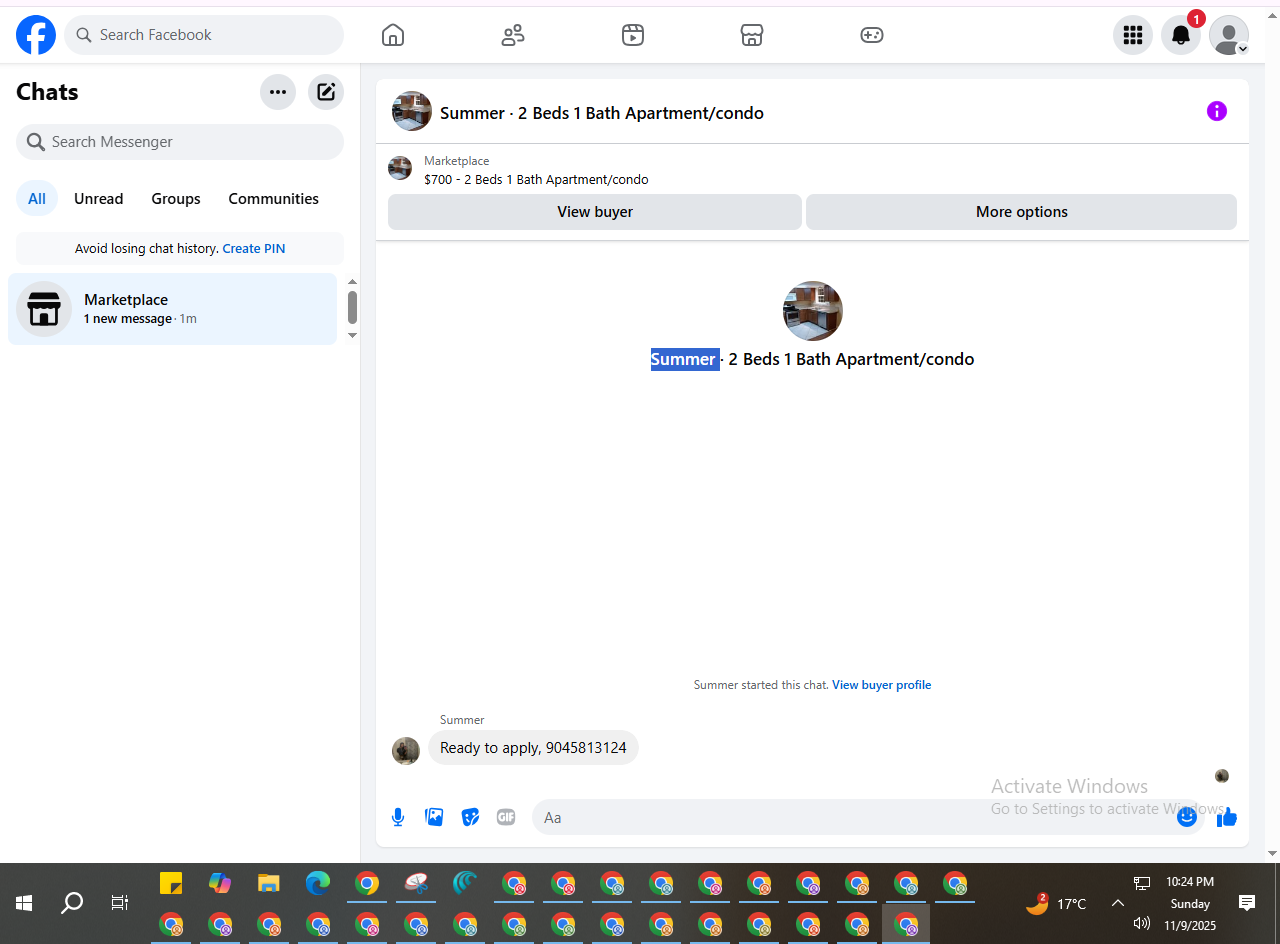This screenshot has width=1280, height=944.
Task: Focus the Search Facebook field
Action: tap(204, 35)
